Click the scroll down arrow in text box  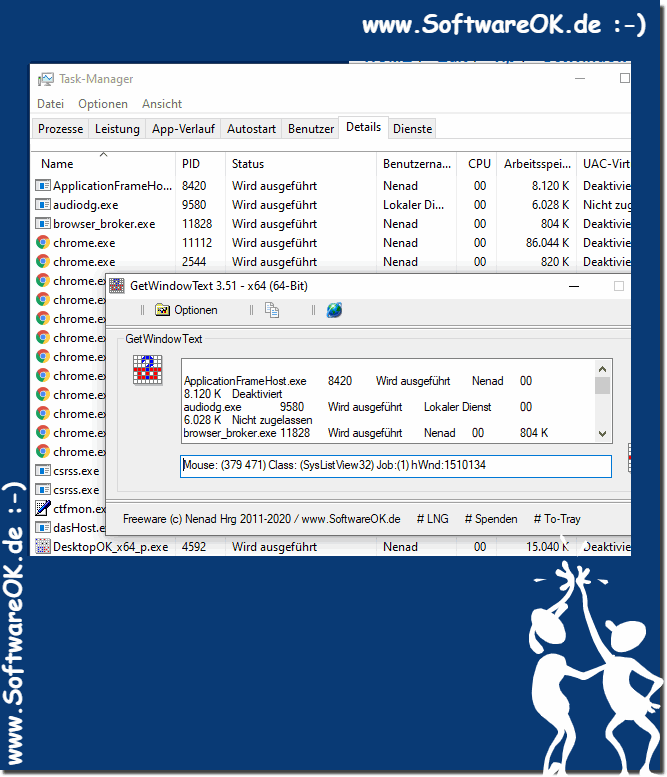tap(603, 434)
